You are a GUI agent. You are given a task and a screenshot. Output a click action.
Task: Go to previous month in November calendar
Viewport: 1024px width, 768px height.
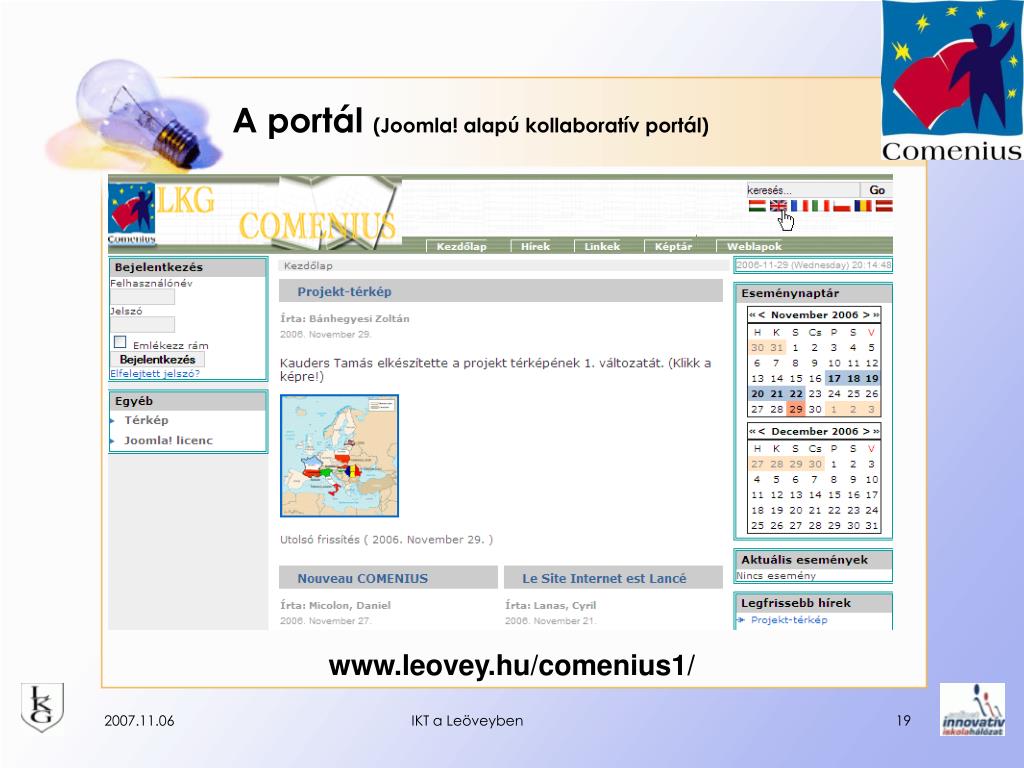[x=761, y=315]
